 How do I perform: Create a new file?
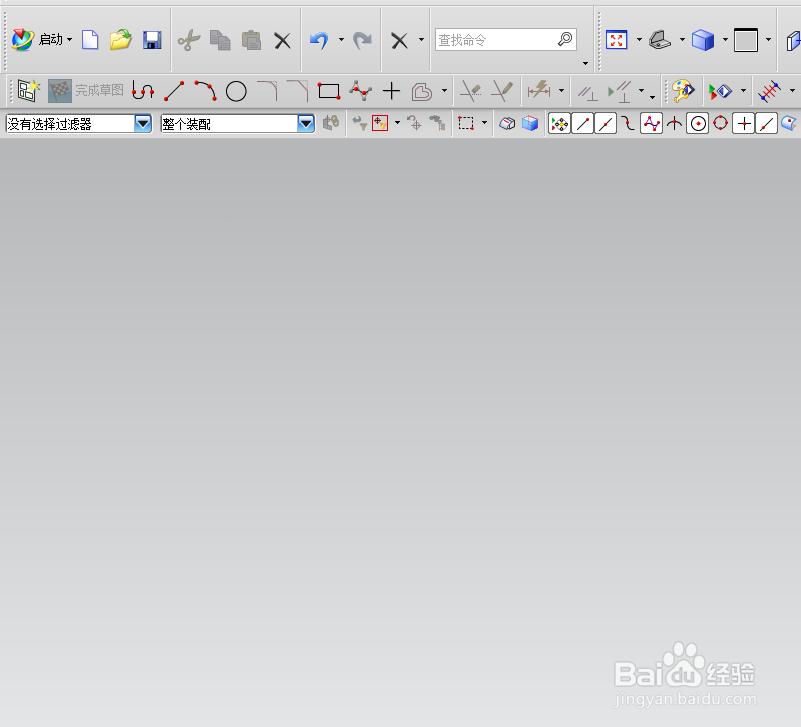pyautogui.click(x=90, y=39)
